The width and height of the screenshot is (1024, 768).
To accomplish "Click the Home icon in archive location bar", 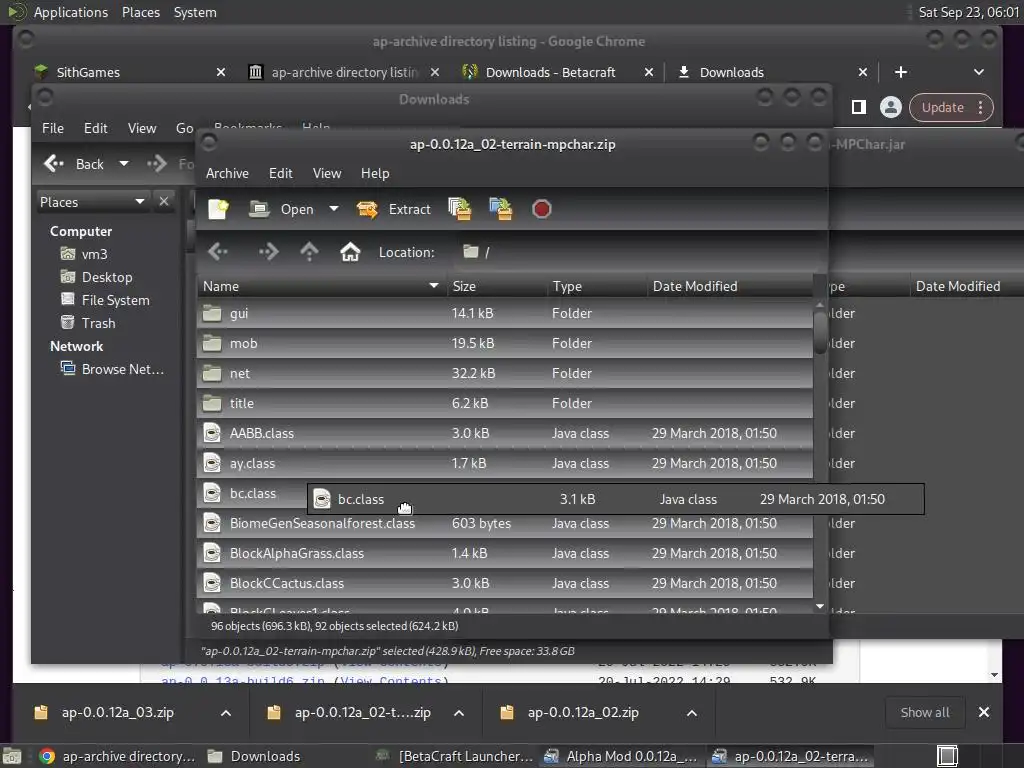I will (350, 251).
